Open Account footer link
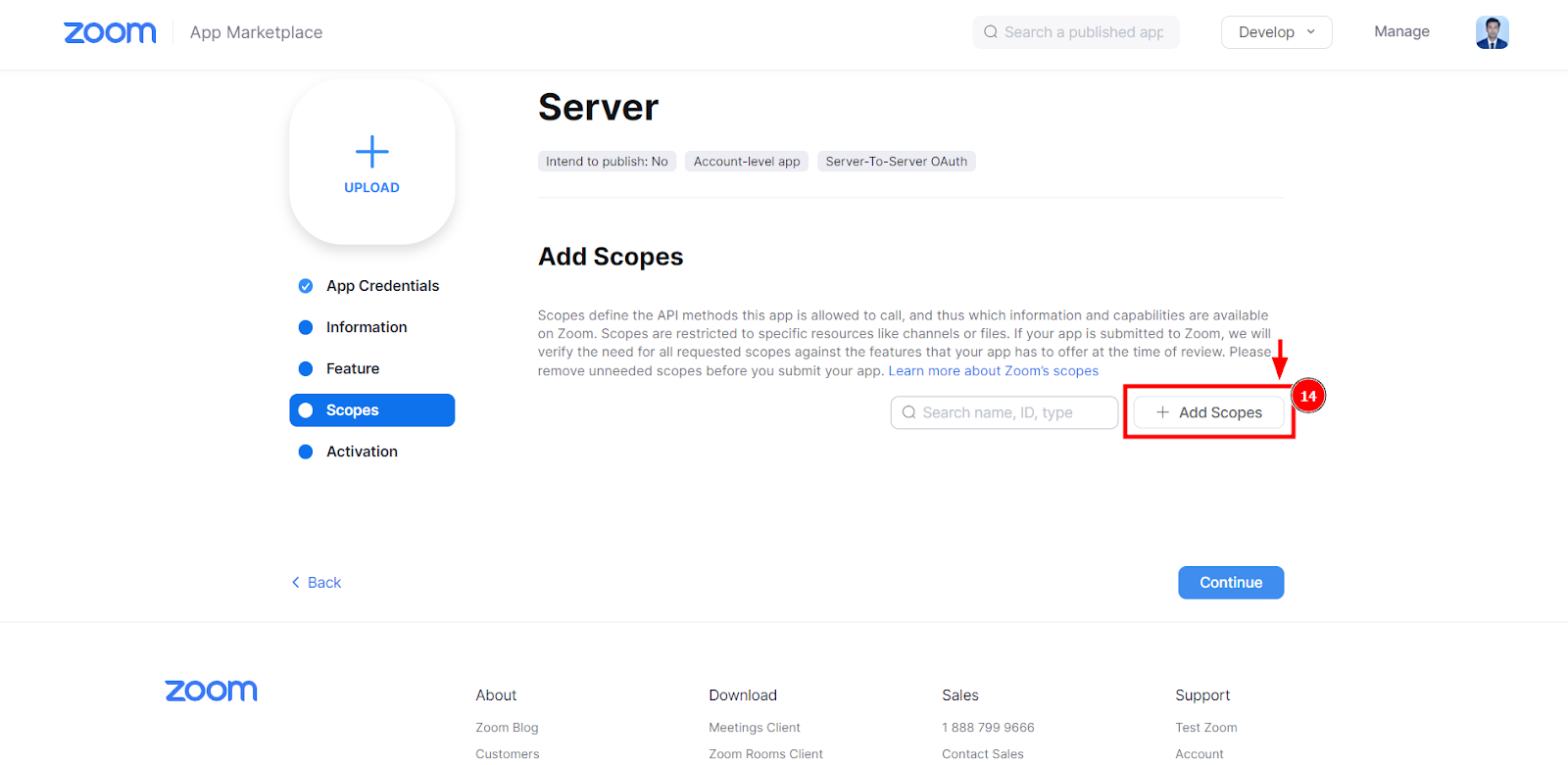The height and width of the screenshot is (765, 1568). (x=1200, y=753)
